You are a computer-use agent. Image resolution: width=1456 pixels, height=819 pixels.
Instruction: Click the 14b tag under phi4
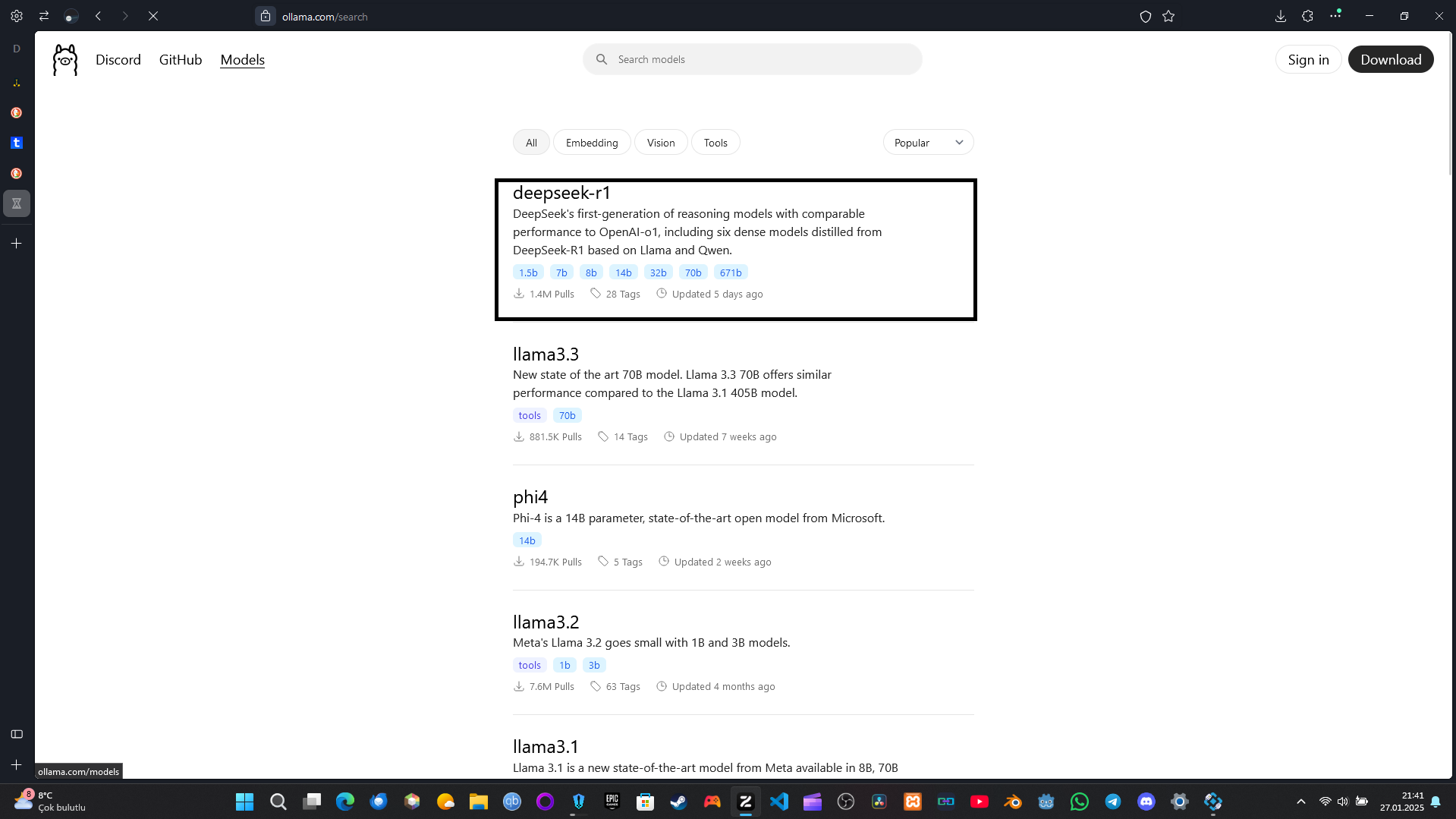click(x=527, y=540)
